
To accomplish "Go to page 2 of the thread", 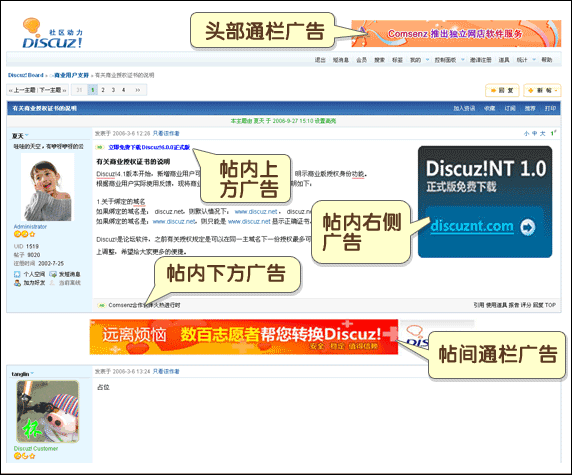I will click(103, 90).
